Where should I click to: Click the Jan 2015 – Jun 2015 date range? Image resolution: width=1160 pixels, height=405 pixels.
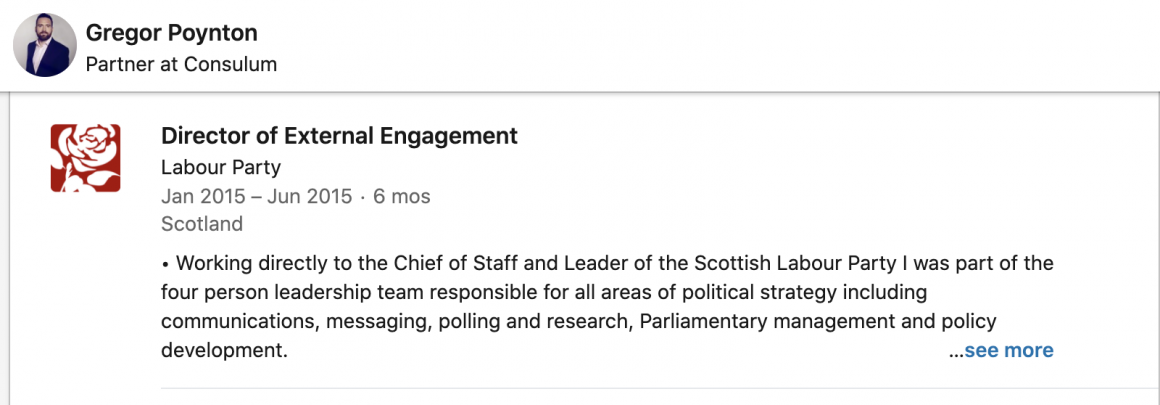[x=256, y=196]
